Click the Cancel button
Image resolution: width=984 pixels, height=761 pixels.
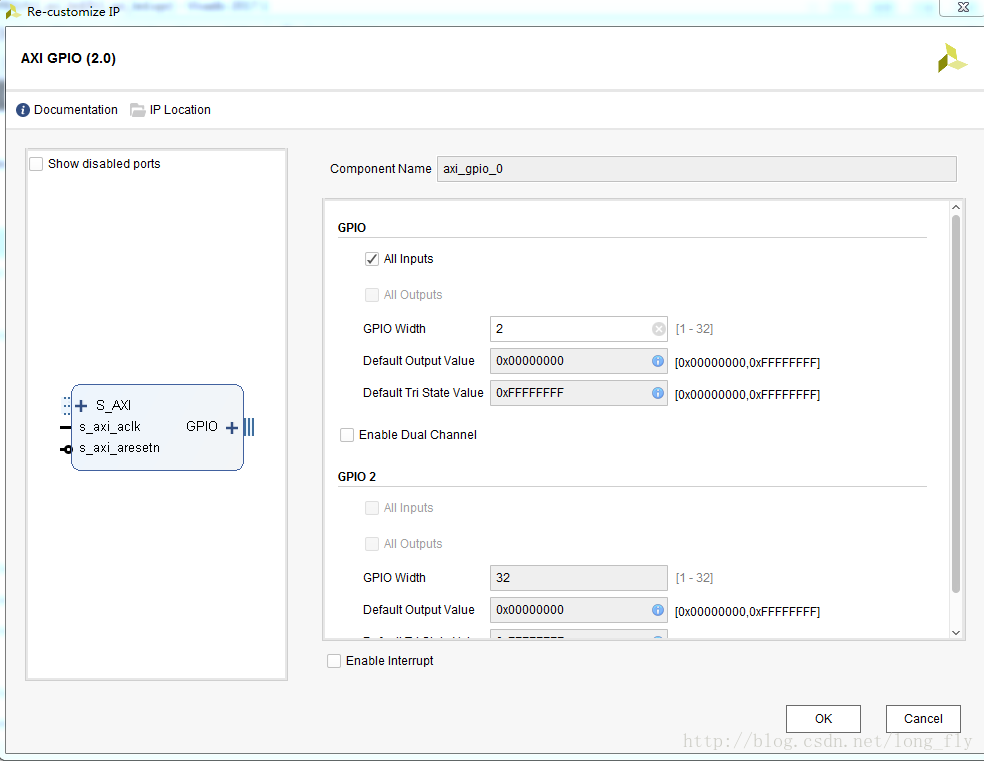pos(922,719)
